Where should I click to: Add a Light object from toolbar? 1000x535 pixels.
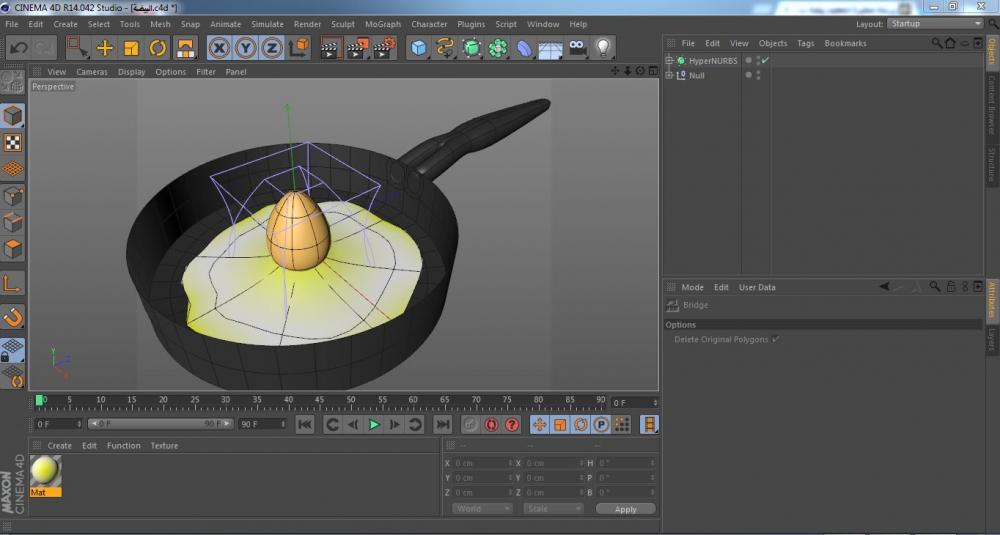point(603,48)
